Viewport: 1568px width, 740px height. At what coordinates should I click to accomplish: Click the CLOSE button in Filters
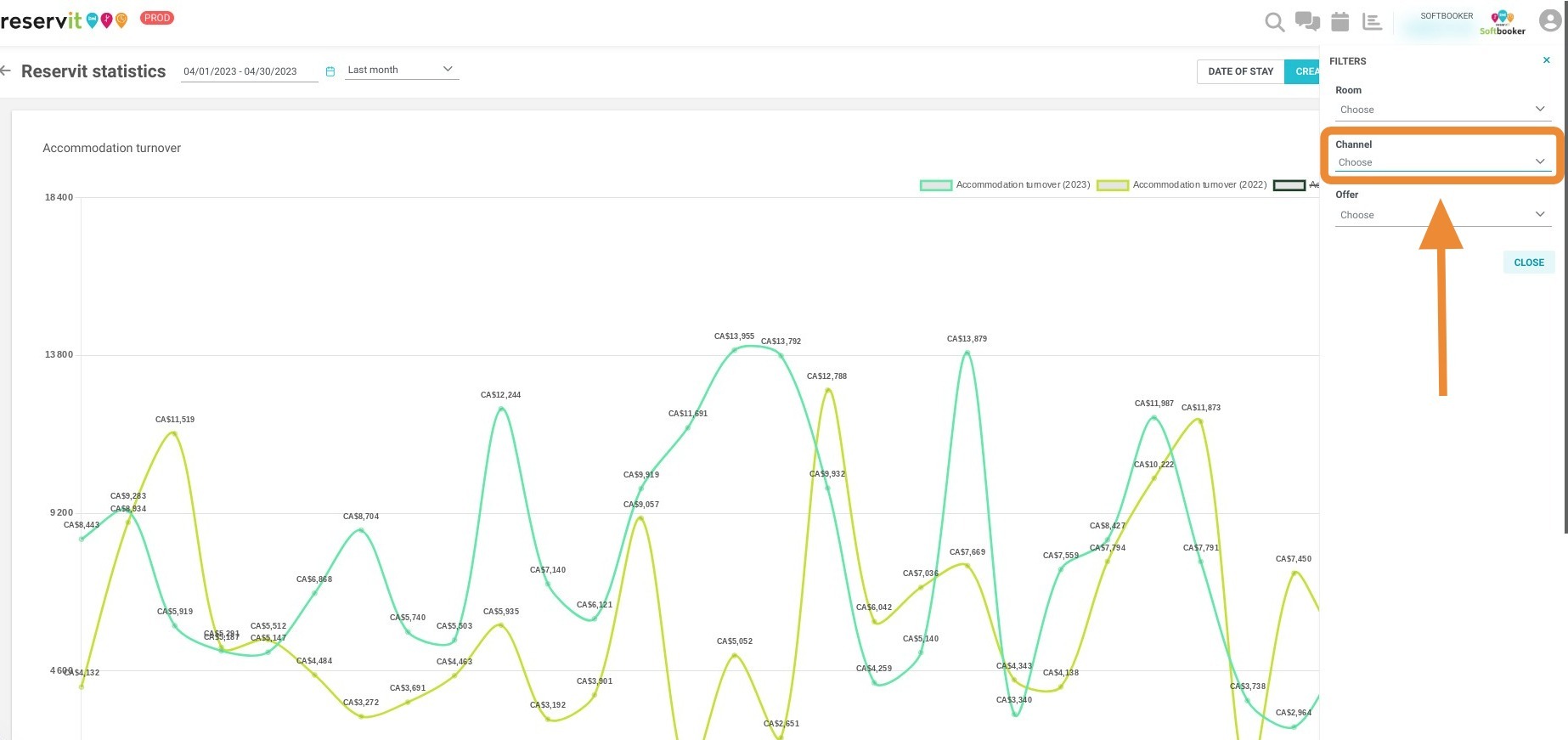click(1529, 263)
